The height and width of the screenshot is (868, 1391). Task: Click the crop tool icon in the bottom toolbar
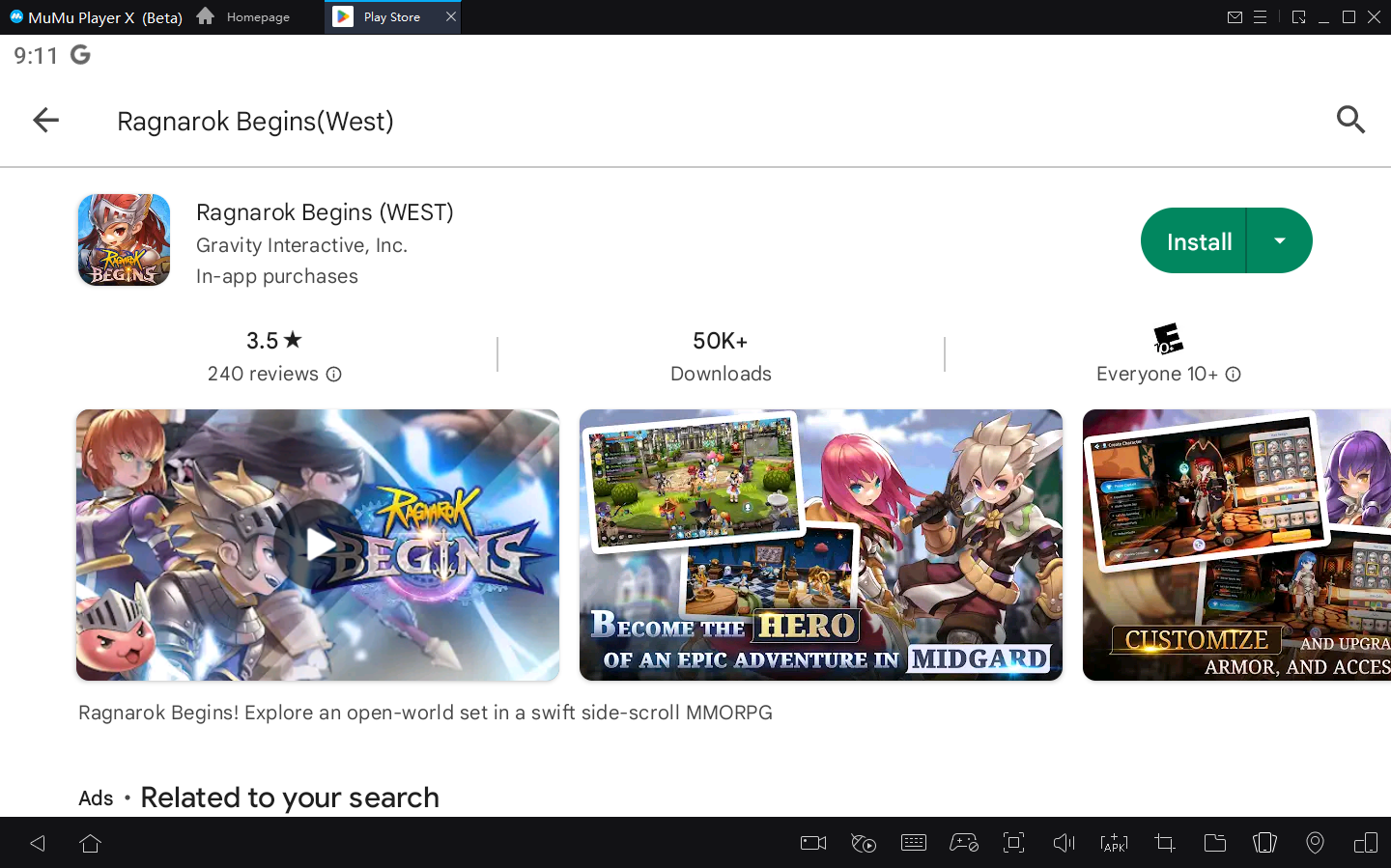point(1165,843)
